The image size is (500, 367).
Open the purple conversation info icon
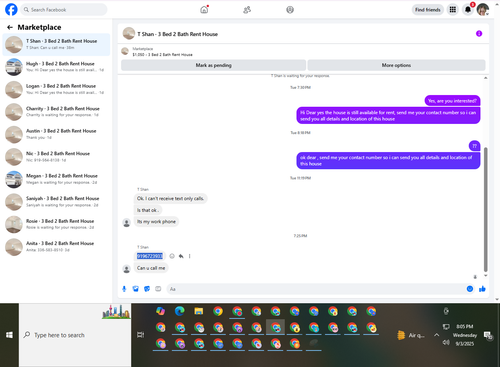pos(479,34)
